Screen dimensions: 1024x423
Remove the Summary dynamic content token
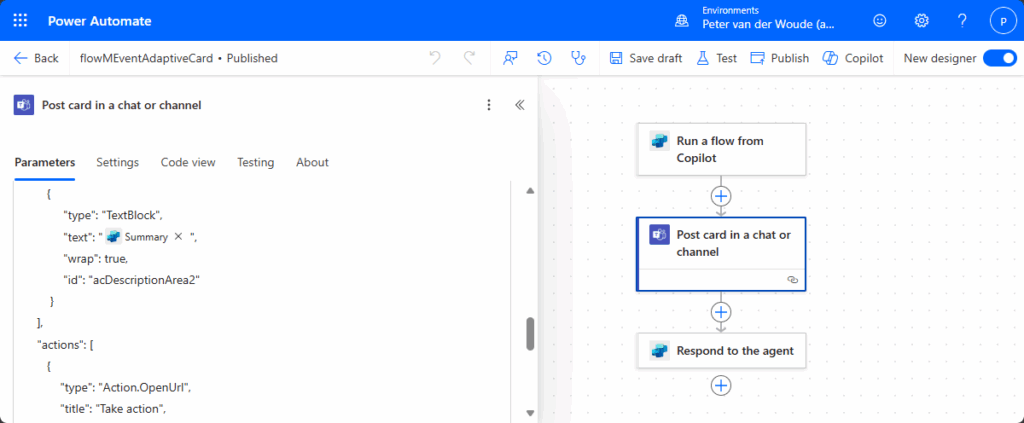[x=178, y=237]
